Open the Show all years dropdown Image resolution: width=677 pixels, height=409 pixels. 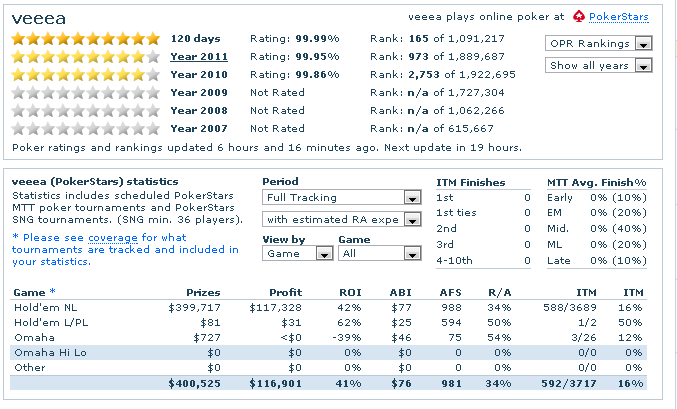598,65
